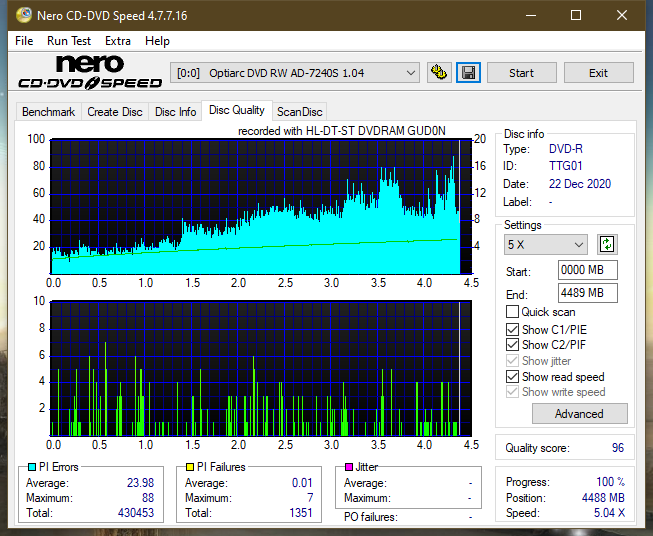The image size is (653, 536).
Task: Uncheck Show C2/PIF
Action: (512, 345)
